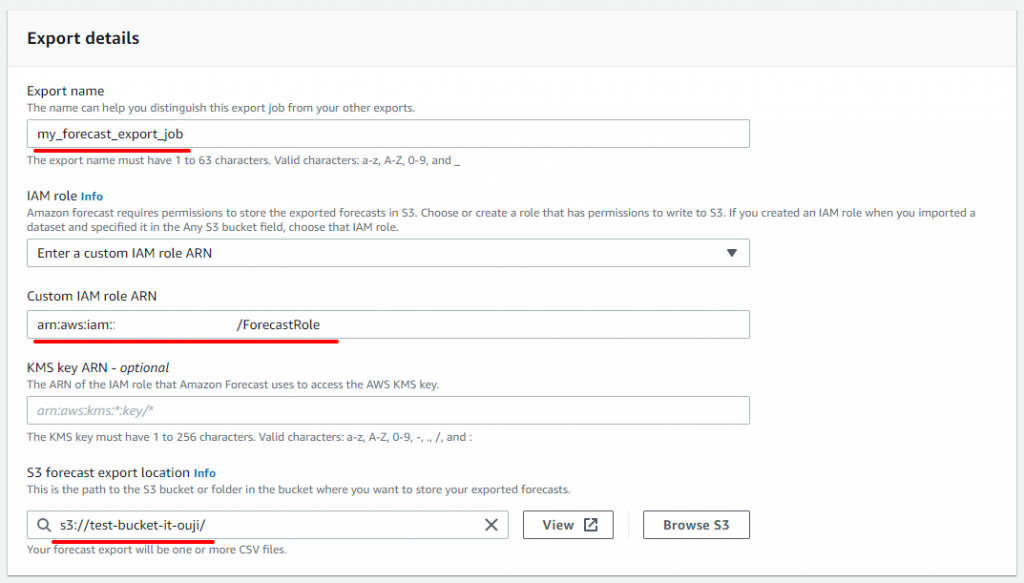Viewport: 1024px width, 583px height.
Task: Click the 'Export name' label
Action: [65, 91]
